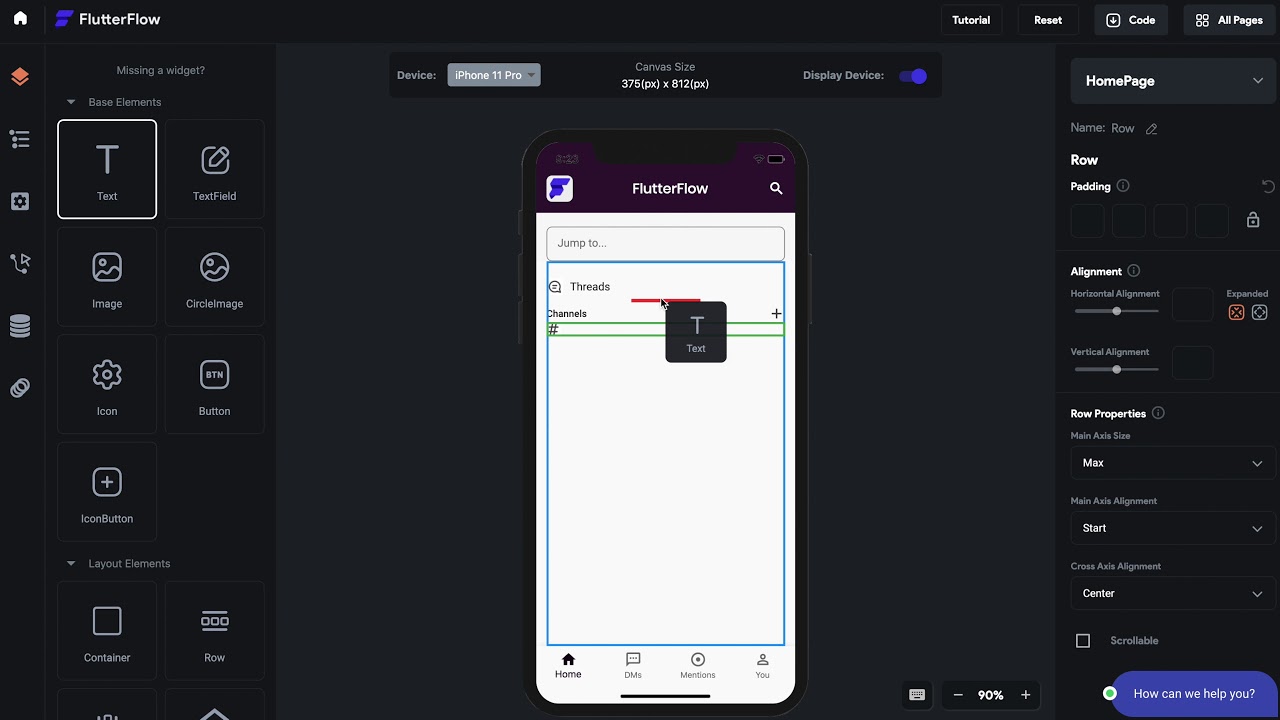Click the Reset button
Image resolution: width=1280 pixels, height=720 pixels.
point(1048,20)
